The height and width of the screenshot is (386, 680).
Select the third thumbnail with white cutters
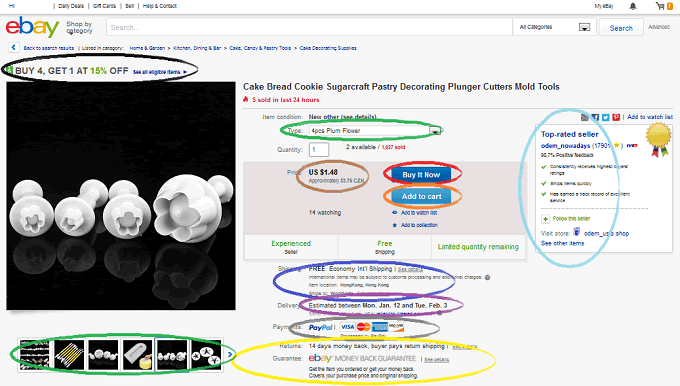103,355
